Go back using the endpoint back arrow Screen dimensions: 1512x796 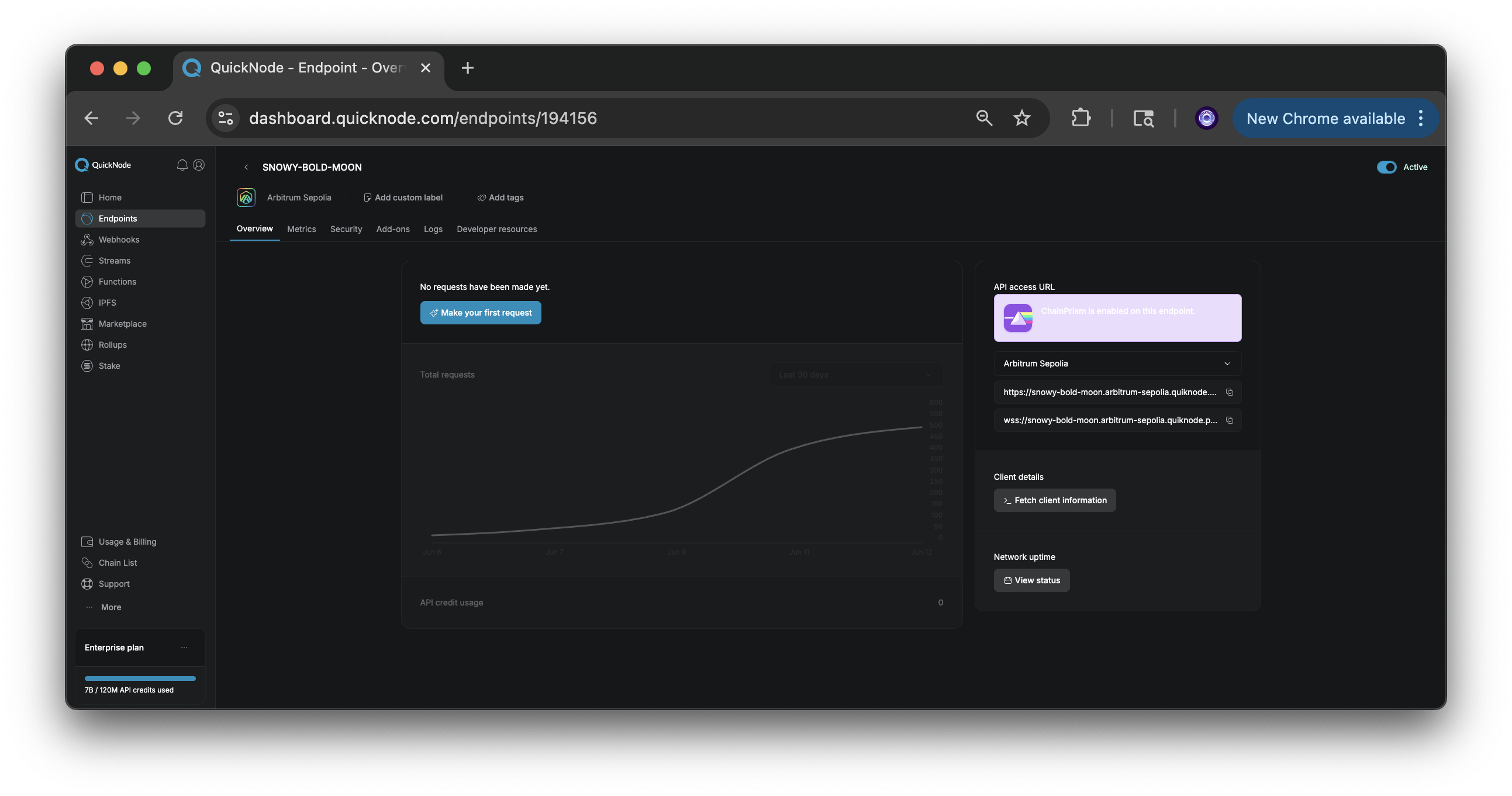pyautogui.click(x=247, y=167)
